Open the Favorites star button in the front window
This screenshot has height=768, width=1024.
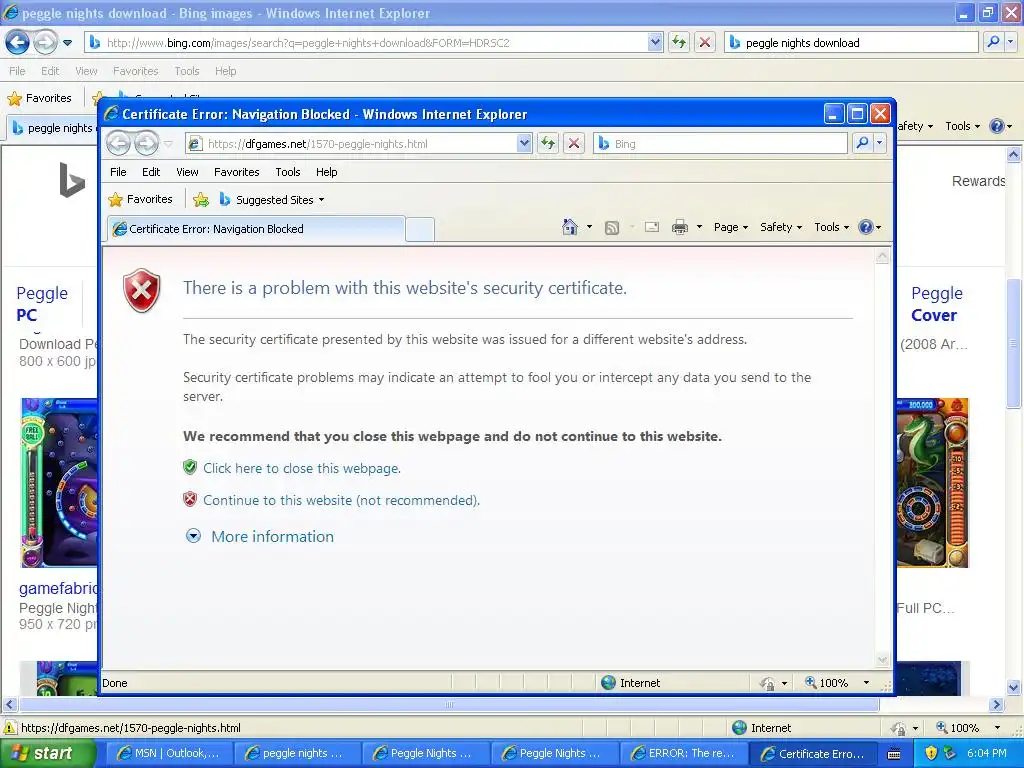[x=140, y=199]
